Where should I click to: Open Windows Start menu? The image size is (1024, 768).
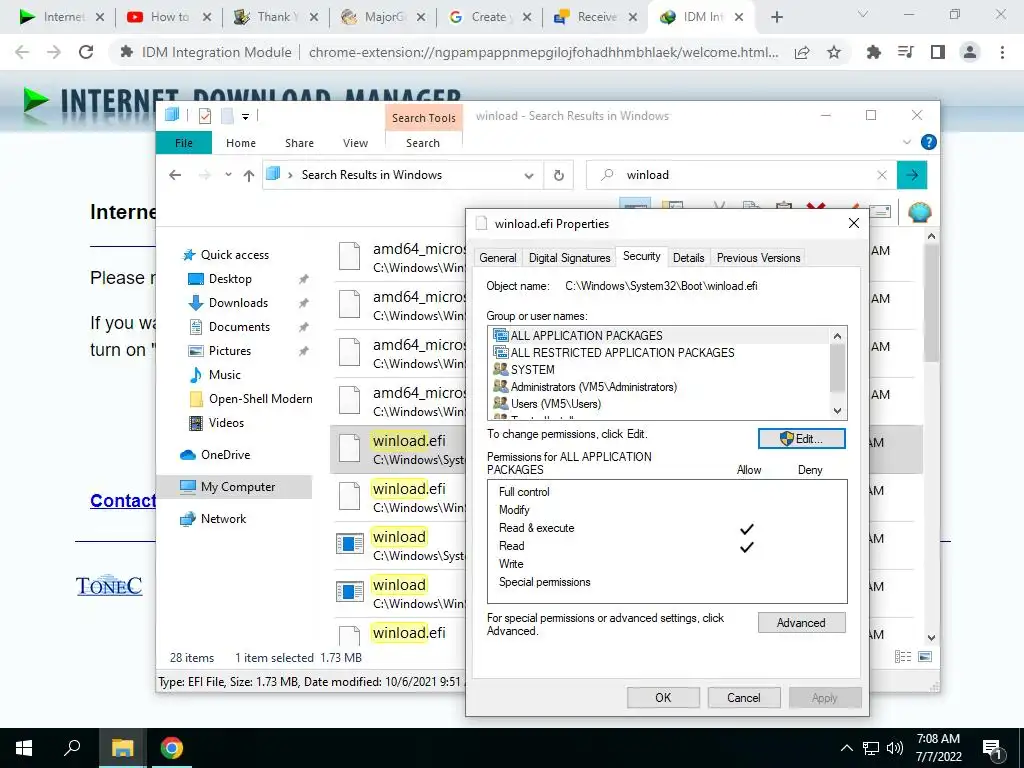click(24, 748)
